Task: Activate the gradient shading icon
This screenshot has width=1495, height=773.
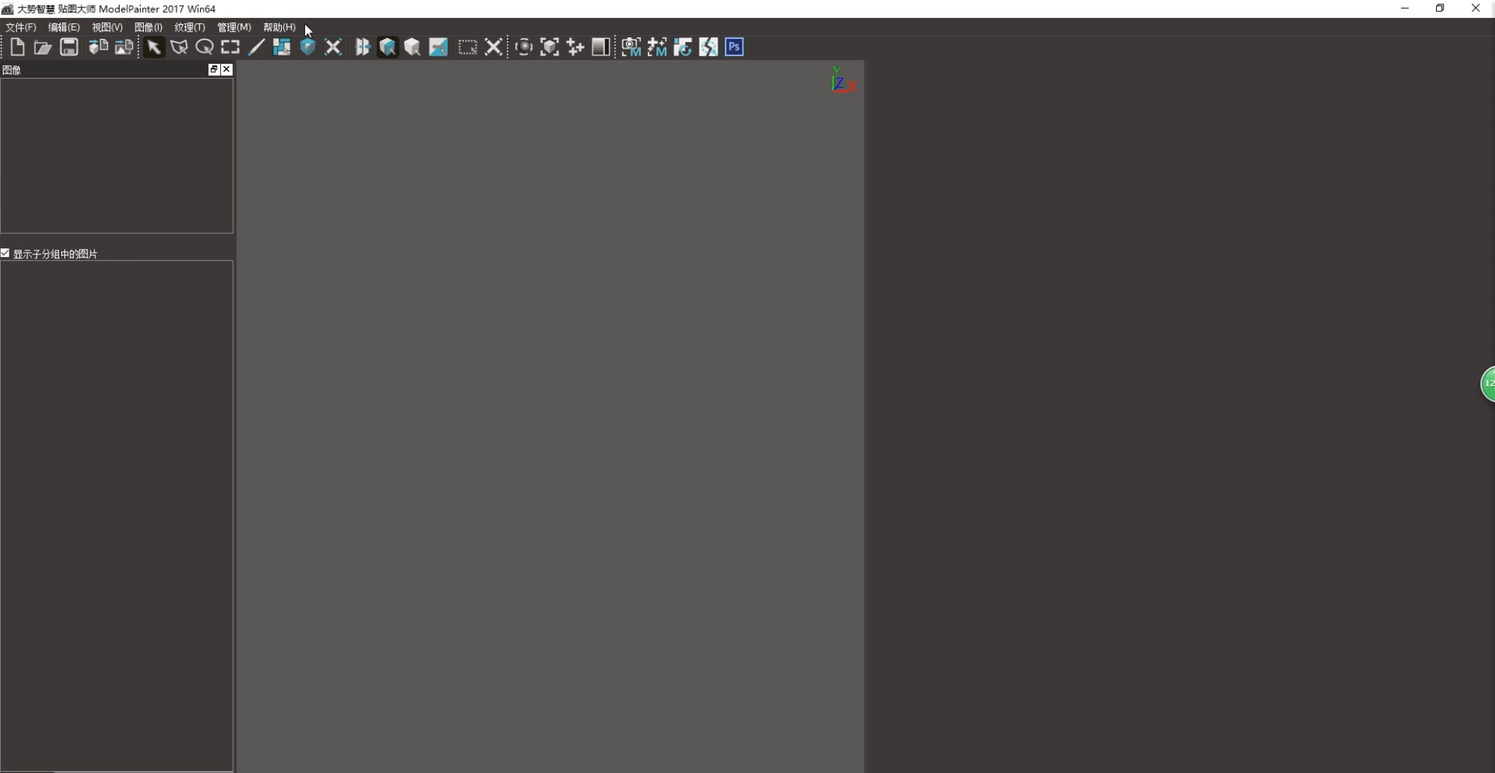Action: pos(600,46)
